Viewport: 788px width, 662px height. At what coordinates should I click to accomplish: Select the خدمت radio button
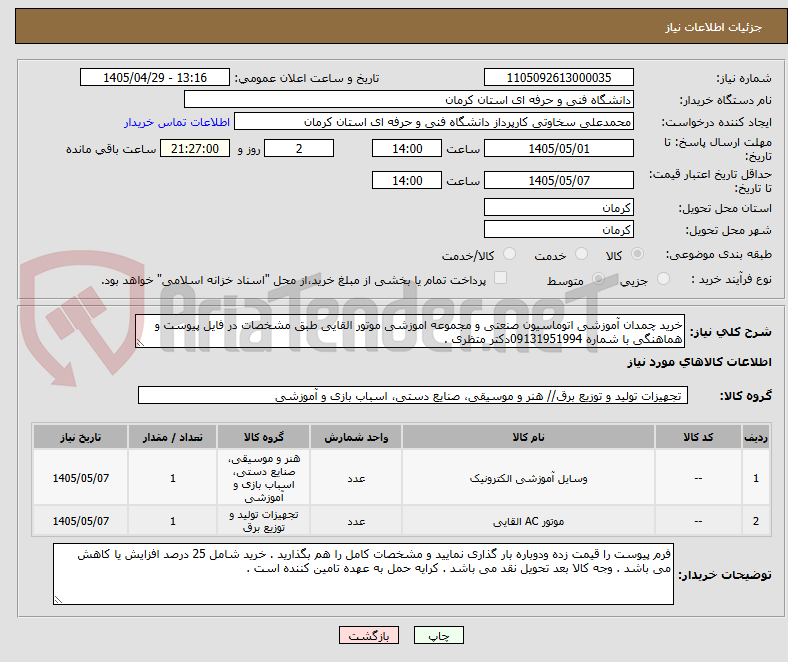point(581,254)
